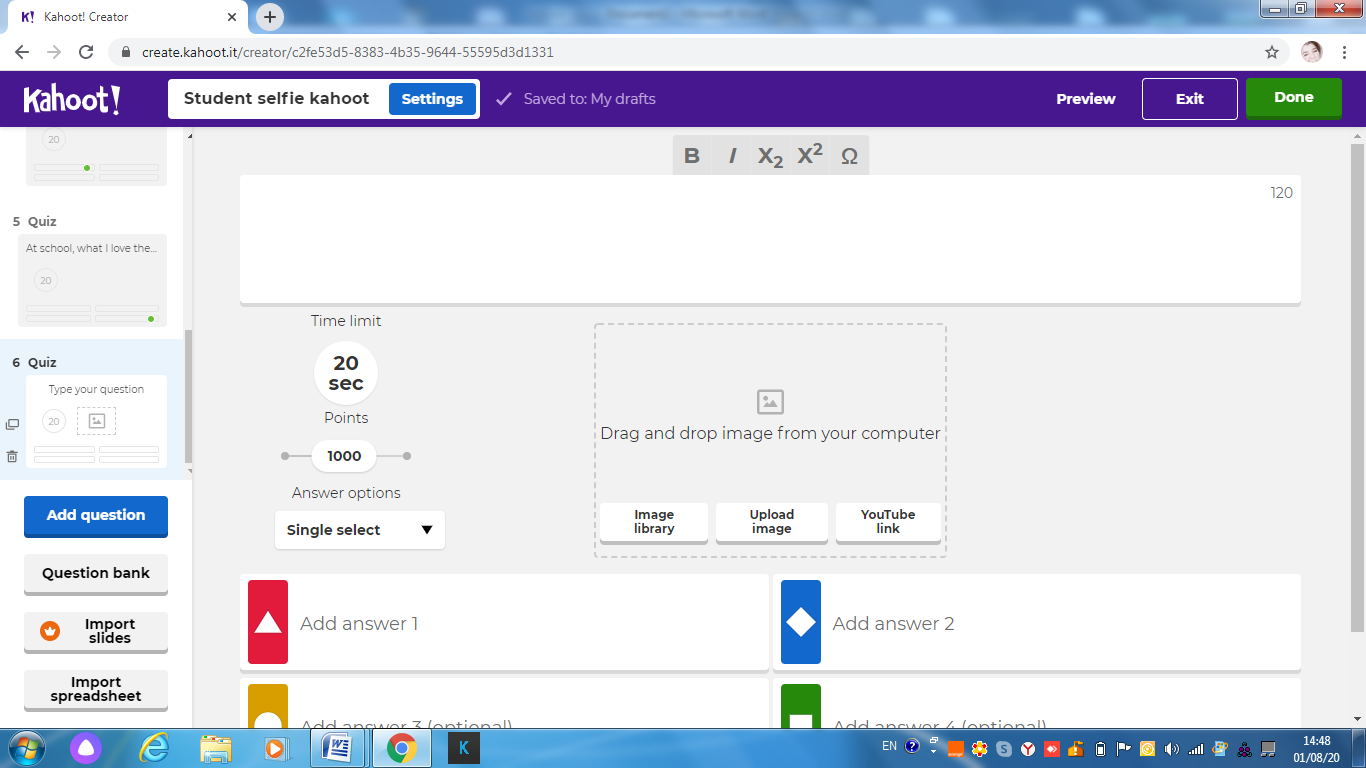Delete question 6 with the trash icon
This screenshot has height=768, width=1366.
12,456
